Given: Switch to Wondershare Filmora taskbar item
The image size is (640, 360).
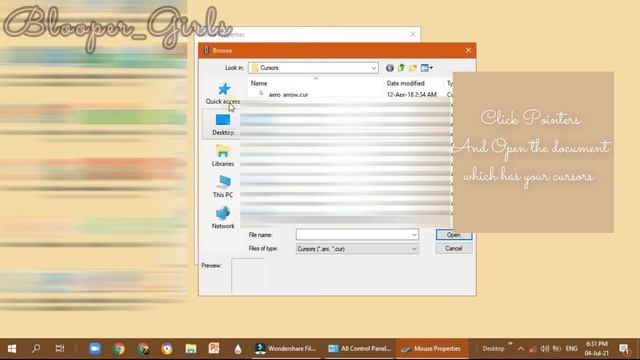Looking at the screenshot, I should point(286,349).
